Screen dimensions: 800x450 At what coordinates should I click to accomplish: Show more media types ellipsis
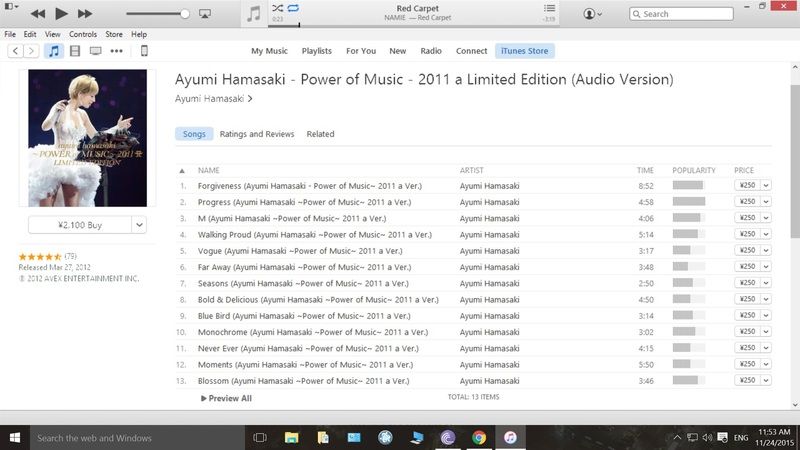[x=116, y=51]
